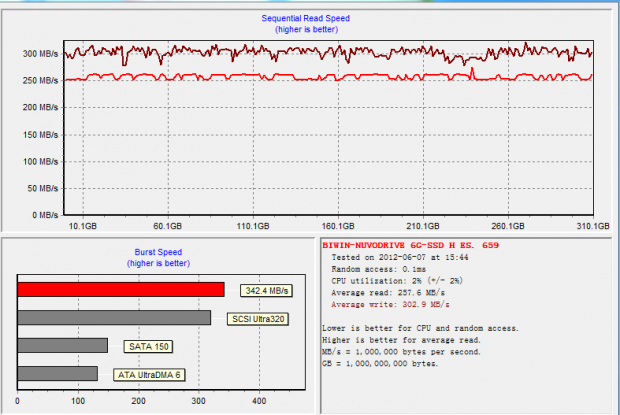620x415 pixels.
Task: Select the 200 MB/s axis label
Action: point(40,108)
